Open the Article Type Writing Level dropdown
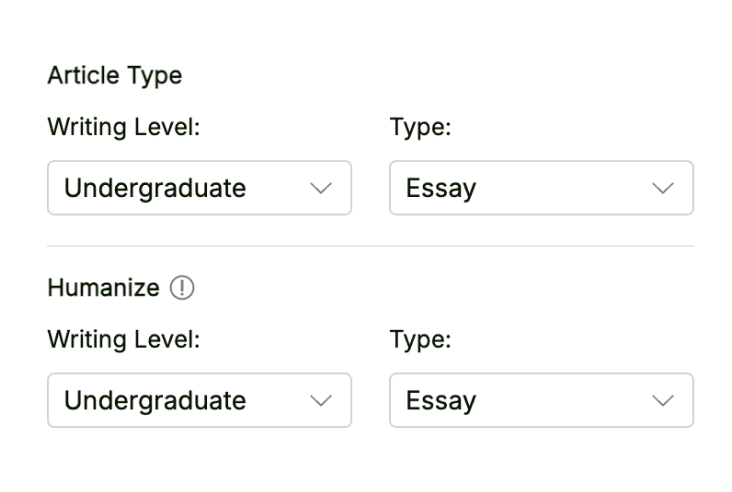 199,188
